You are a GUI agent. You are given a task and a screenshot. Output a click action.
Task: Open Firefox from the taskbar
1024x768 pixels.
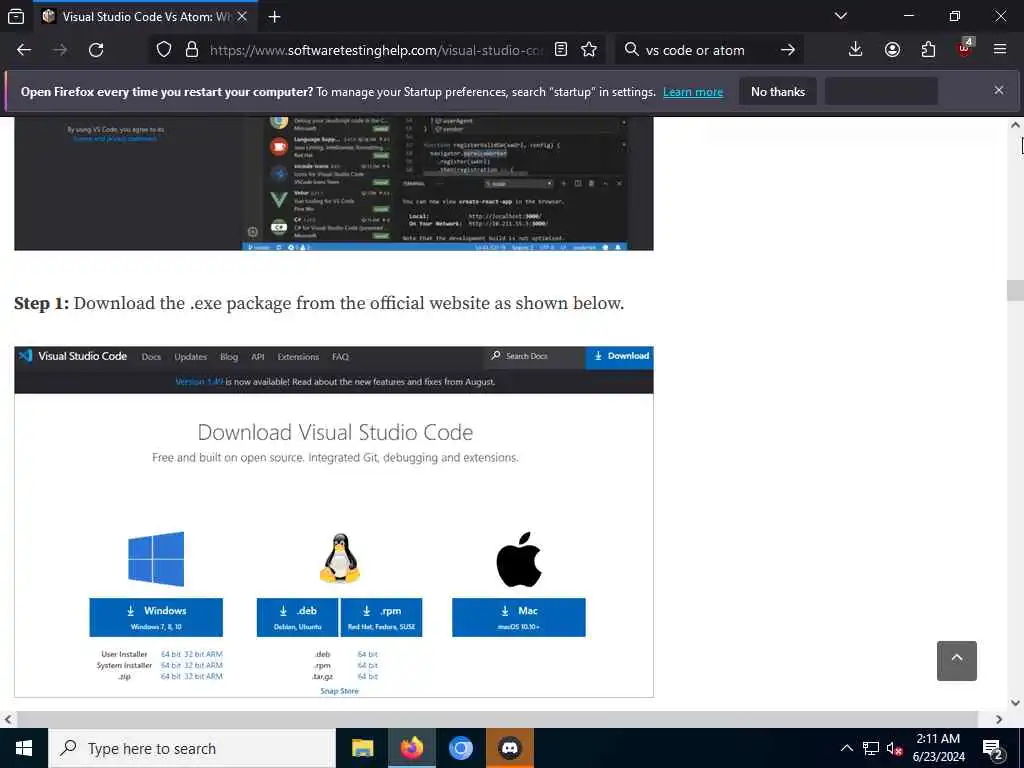click(x=411, y=748)
